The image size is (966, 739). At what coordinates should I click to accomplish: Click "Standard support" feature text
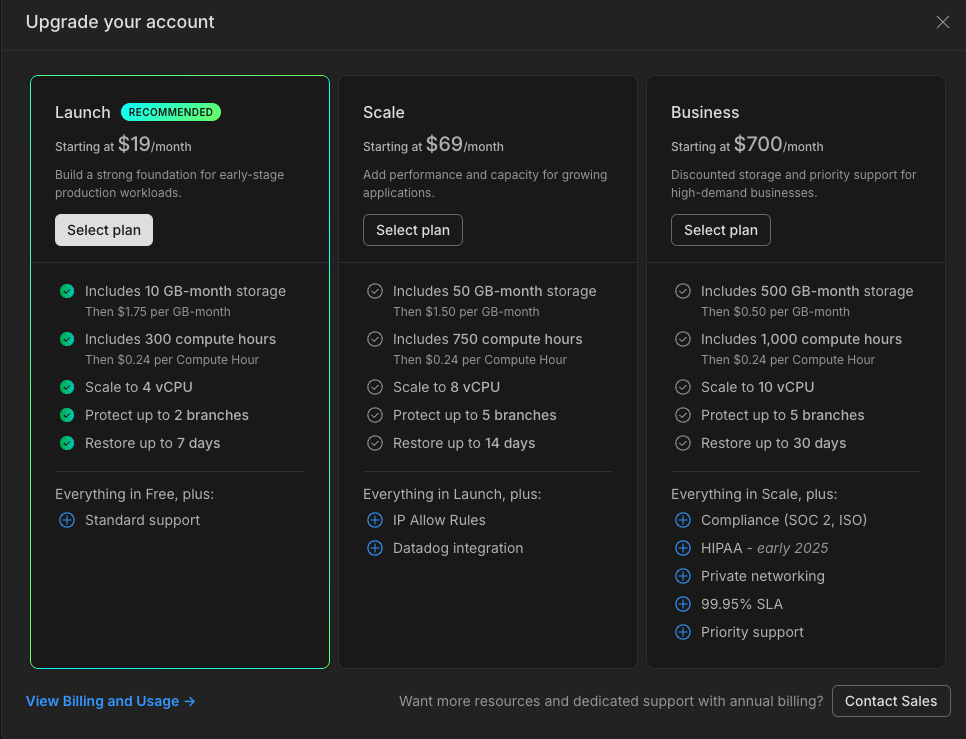[x=142, y=520]
